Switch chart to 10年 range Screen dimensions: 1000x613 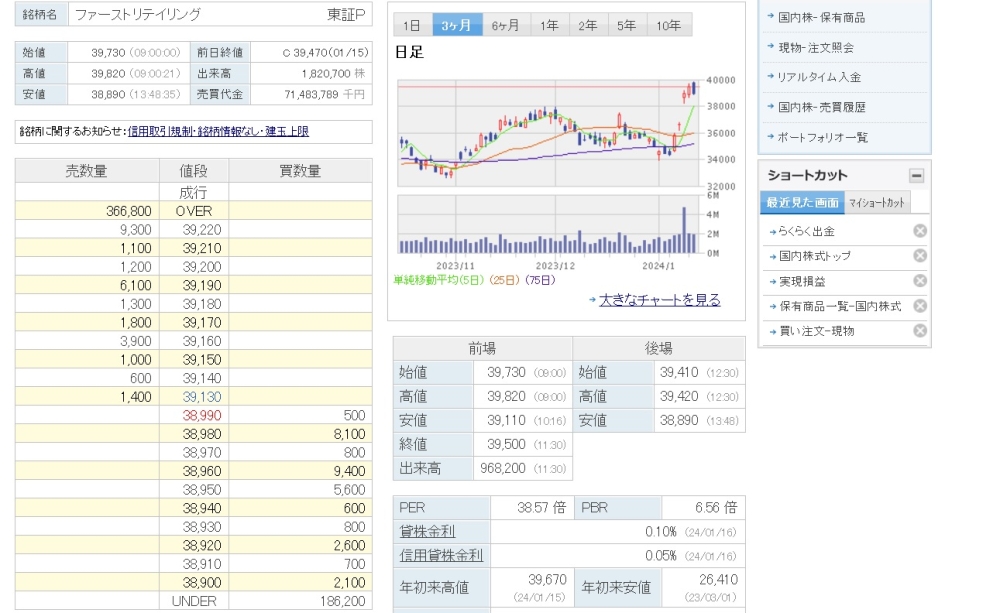pos(669,25)
